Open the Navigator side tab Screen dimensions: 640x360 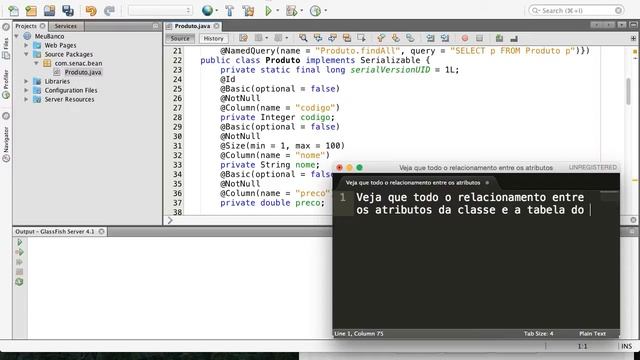(x=6, y=144)
